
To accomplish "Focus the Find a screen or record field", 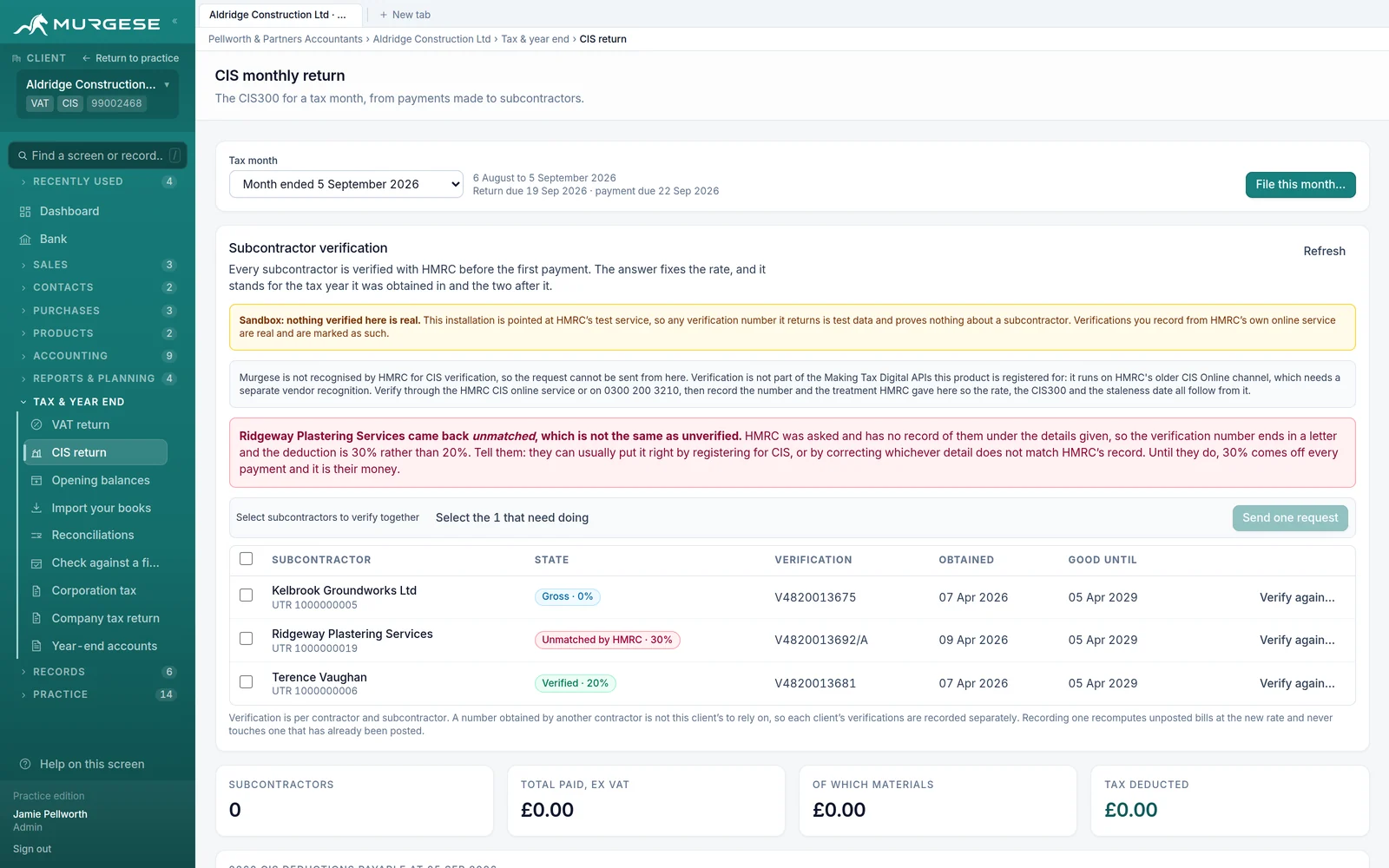I will 97,155.
